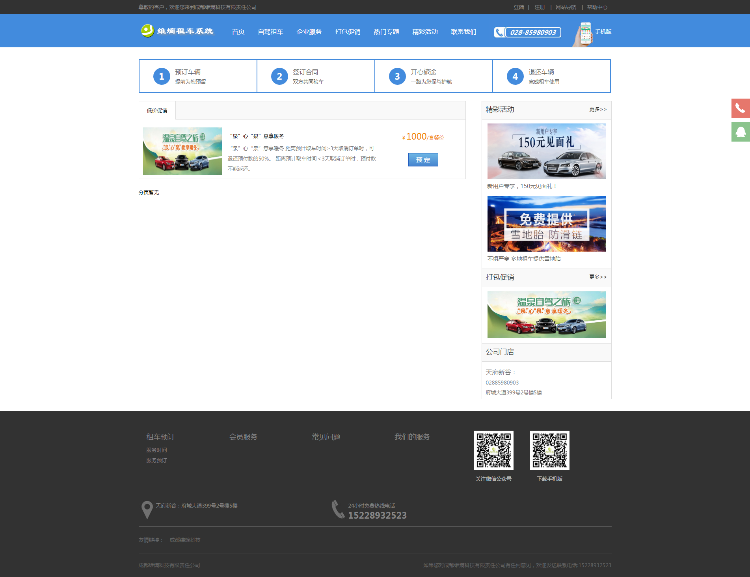Go to 首页 in the navigation bar

[238, 32]
